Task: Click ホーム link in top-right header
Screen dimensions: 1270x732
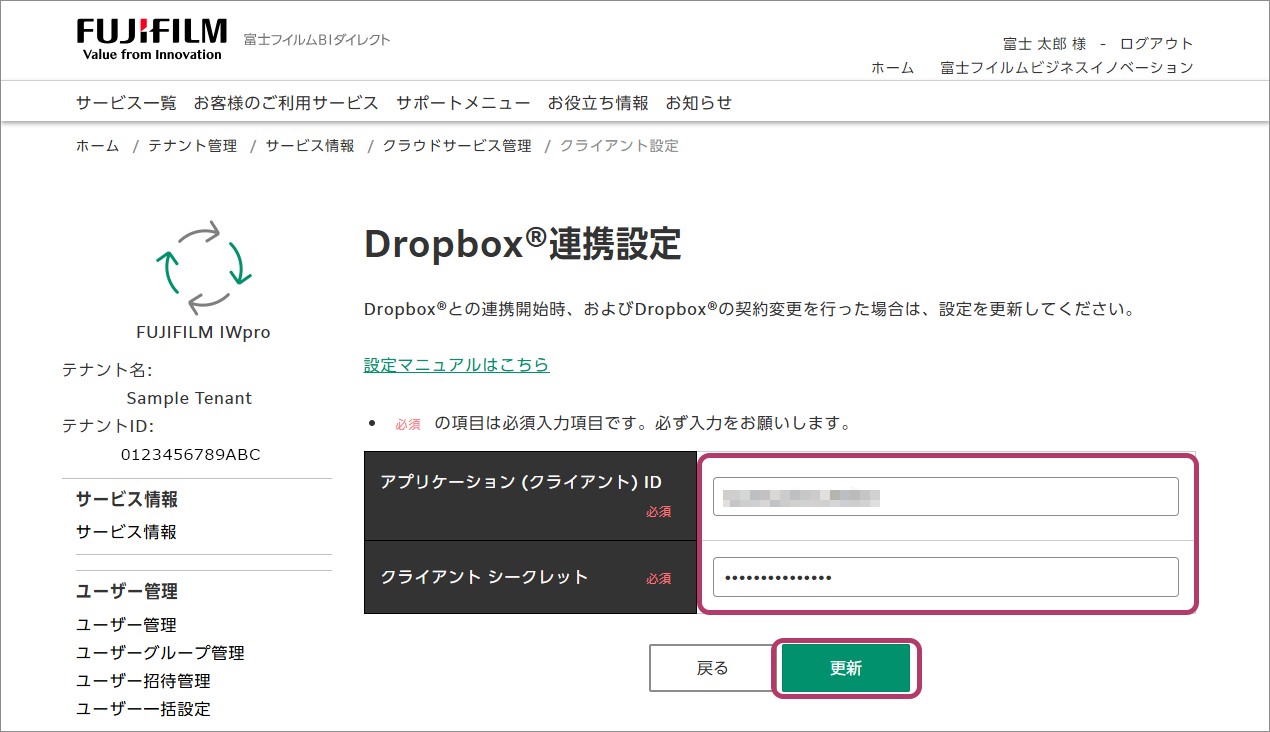Action: [x=892, y=68]
